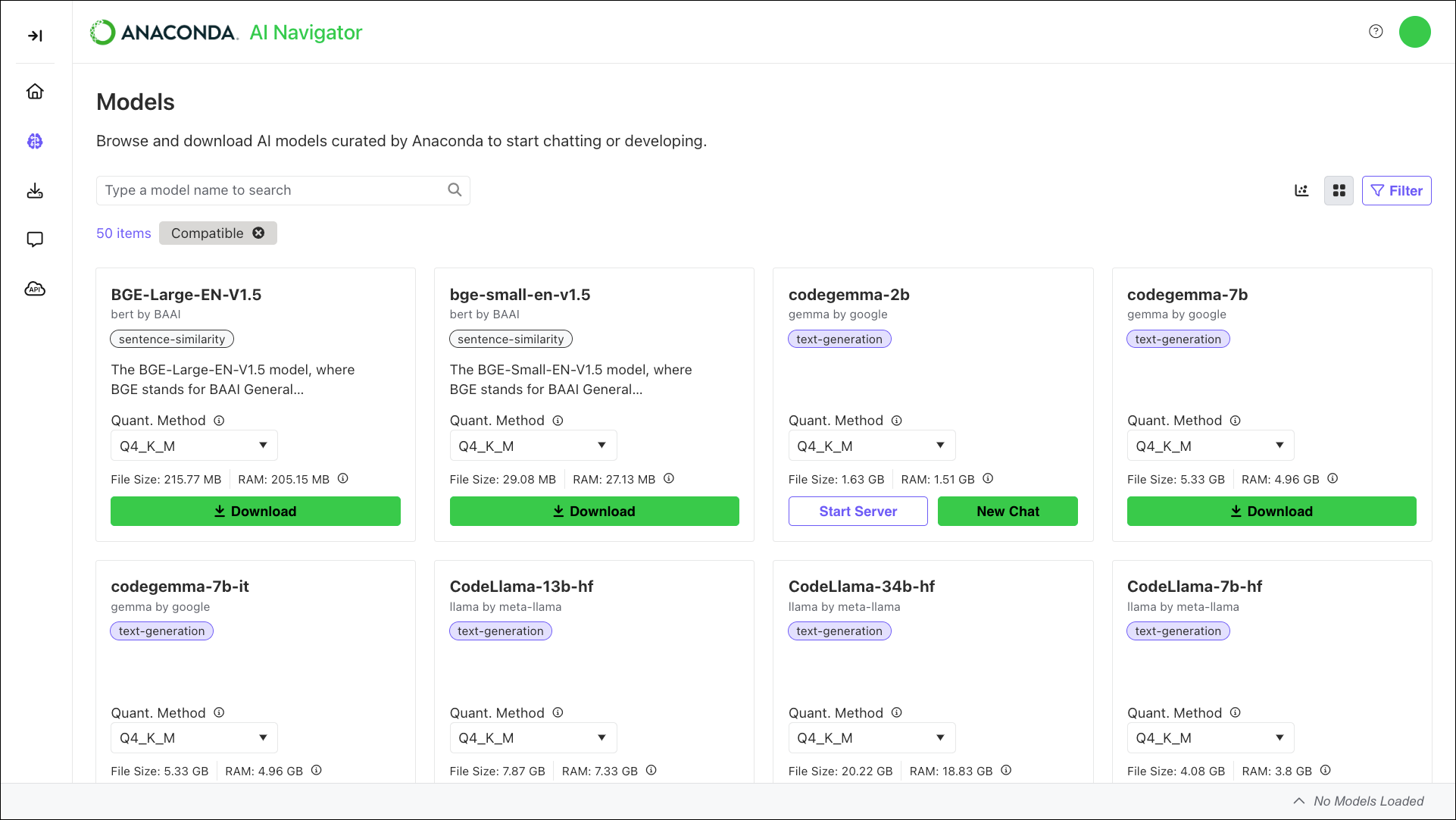The height and width of the screenshot is (820, 1456).
Task: Click the text-generation tag on codegemma-2b
Action: pyautogui.click(x=839, y=339)
